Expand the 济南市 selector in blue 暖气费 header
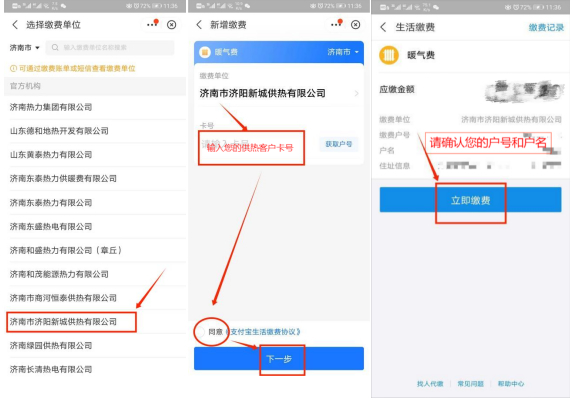 [x=343, y=52]
